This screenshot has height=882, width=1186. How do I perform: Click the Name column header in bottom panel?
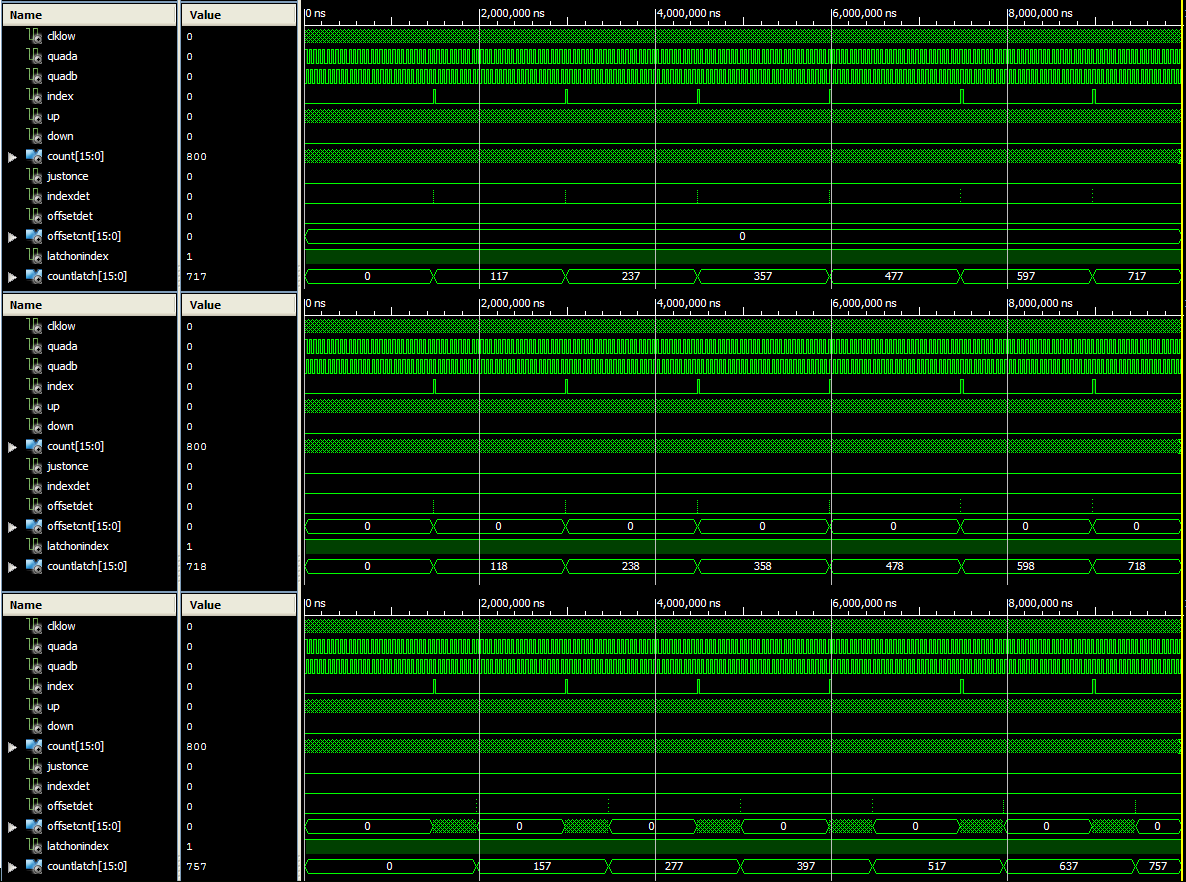[x=89, y=604]
